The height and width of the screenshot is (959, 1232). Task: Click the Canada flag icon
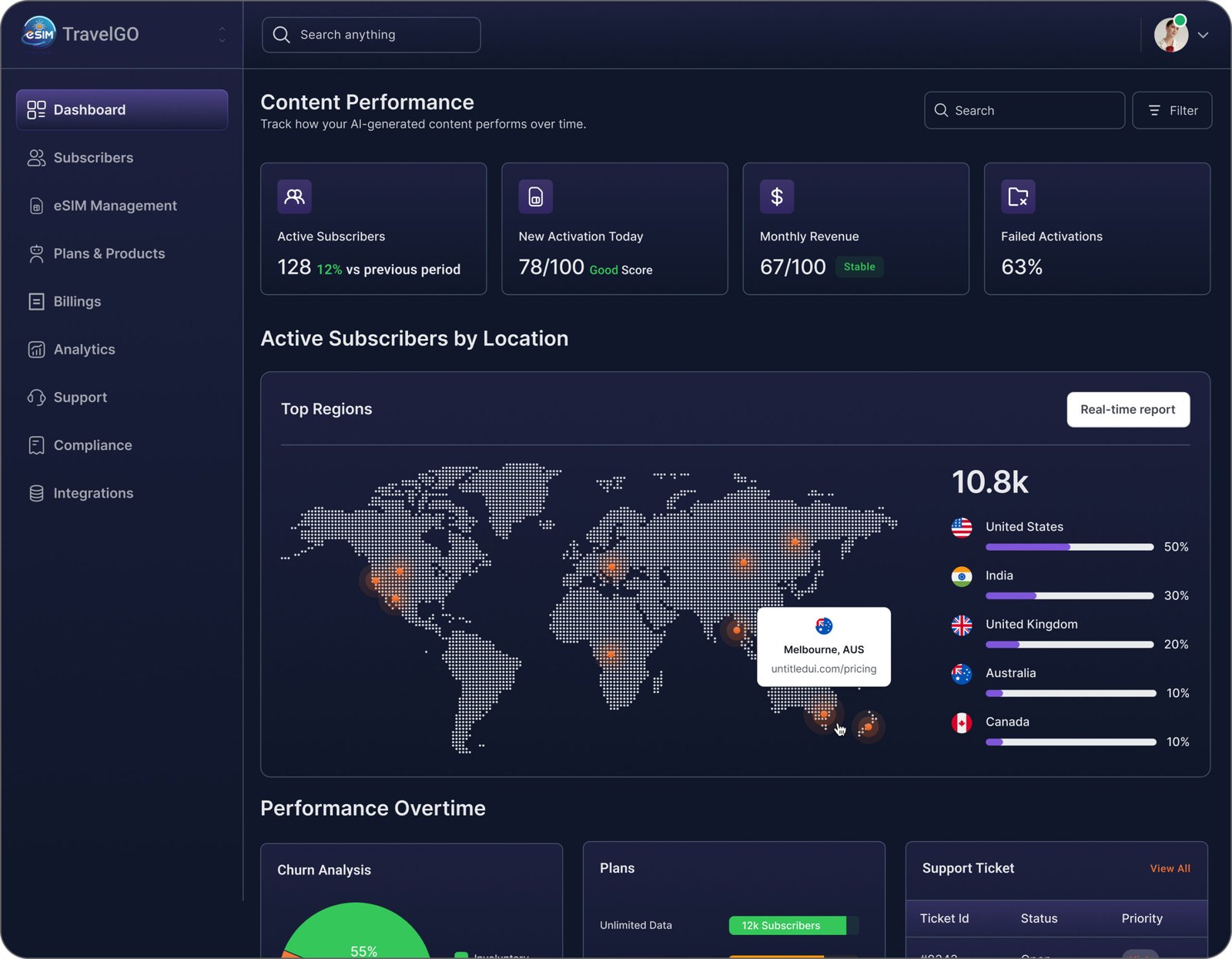coord(961,723)
